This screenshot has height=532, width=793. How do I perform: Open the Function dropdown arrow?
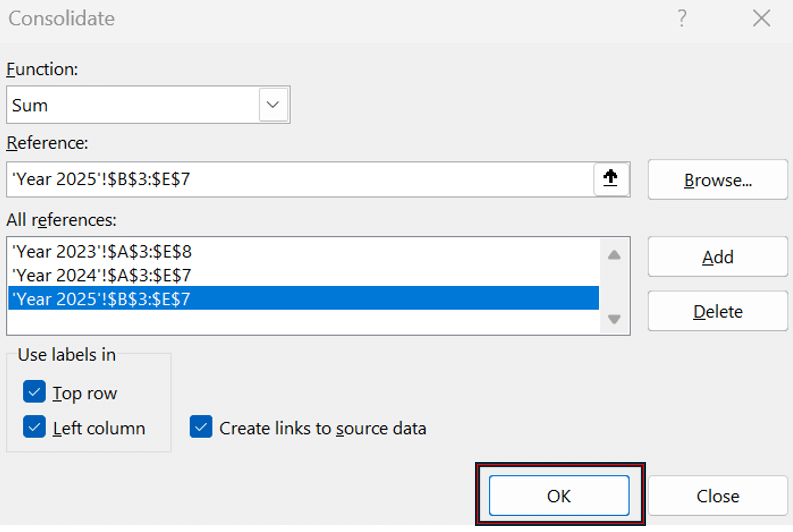pyautogui.click(x=274, y=104)
